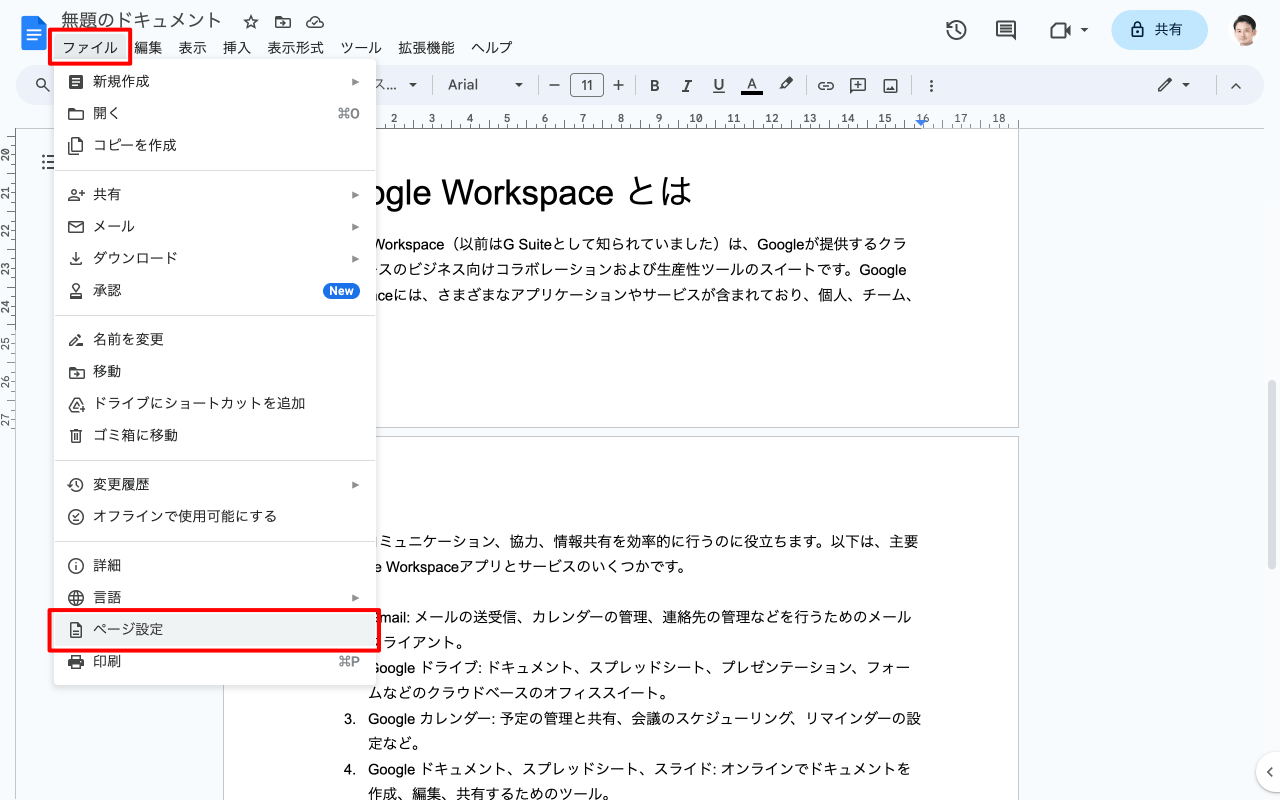Star the document title

[x=251, y=21]
